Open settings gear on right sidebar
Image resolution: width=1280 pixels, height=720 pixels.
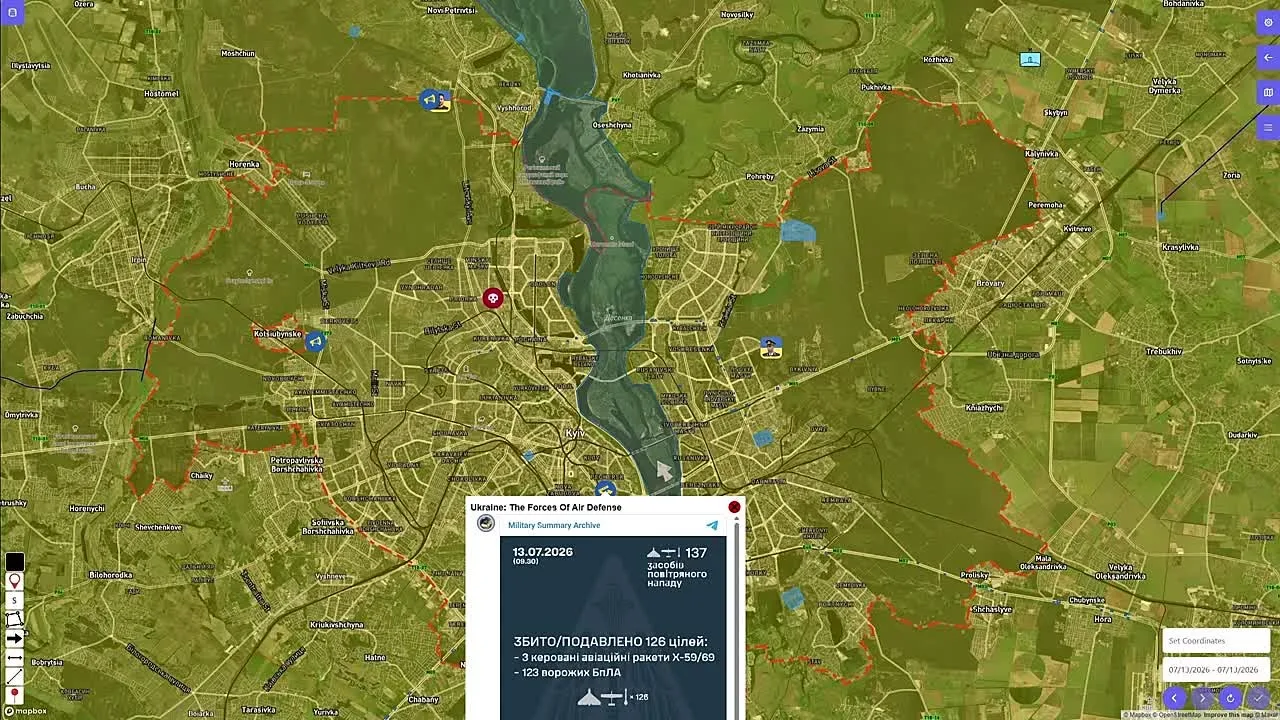1268,22
